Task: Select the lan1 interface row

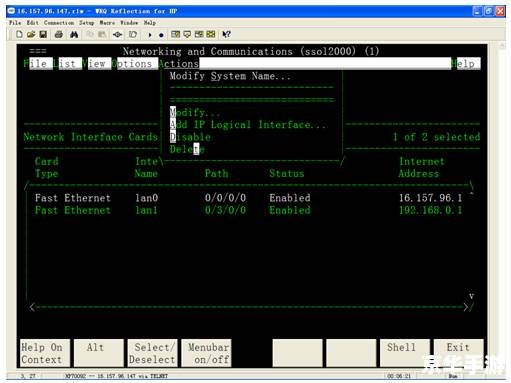Action: click(248, 210)
